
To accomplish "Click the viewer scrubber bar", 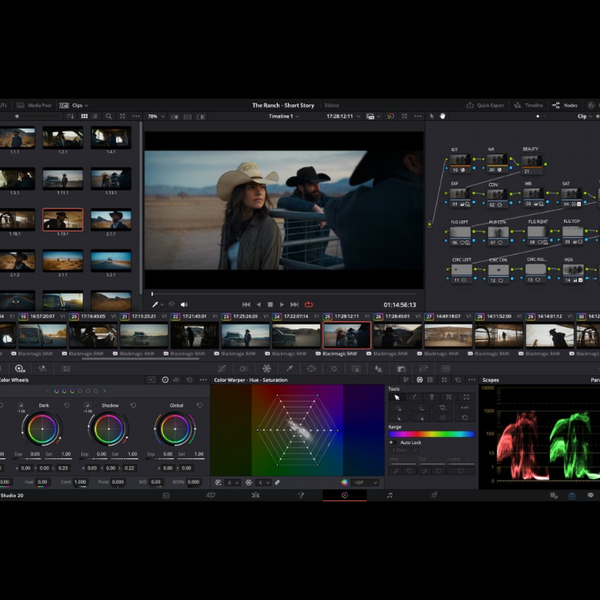I will coord(284,294).
